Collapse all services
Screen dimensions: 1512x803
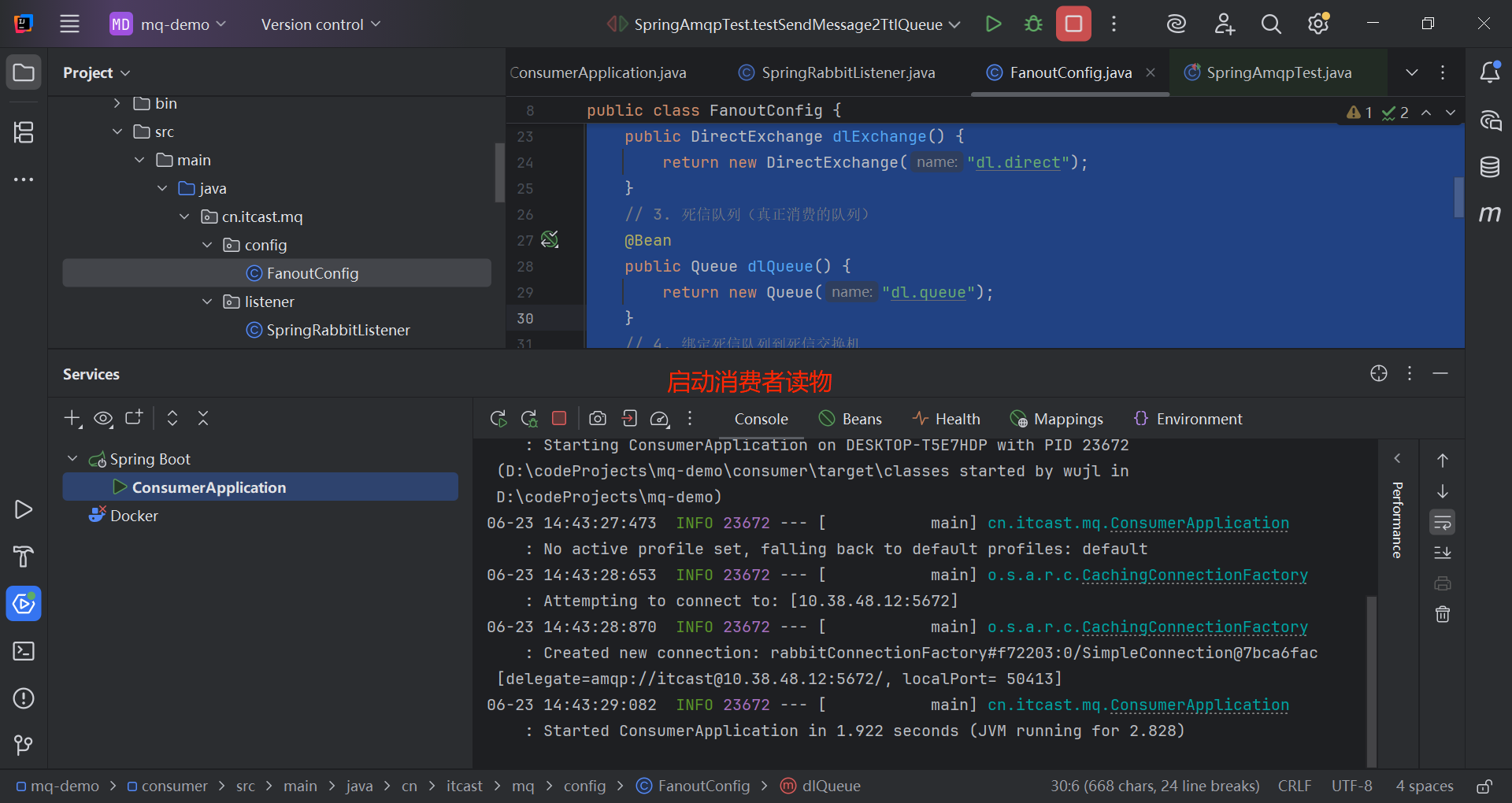pos(203,418)
